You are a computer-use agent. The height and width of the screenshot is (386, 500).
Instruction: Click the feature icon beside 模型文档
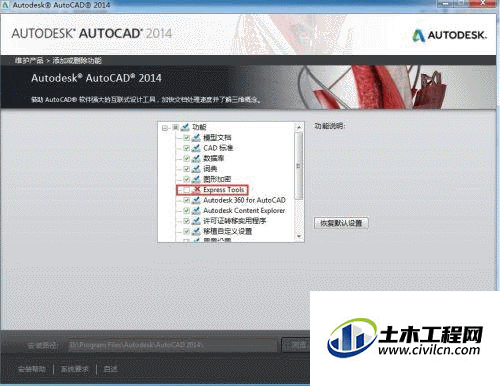(x=196, y=137)
